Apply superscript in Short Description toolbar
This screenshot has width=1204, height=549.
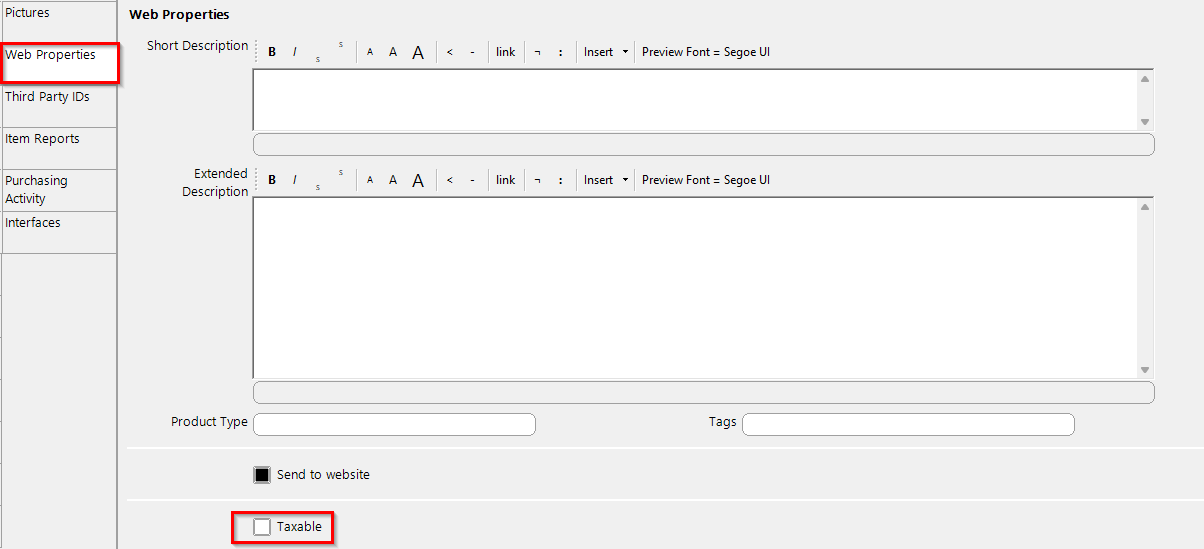point(341,45)
